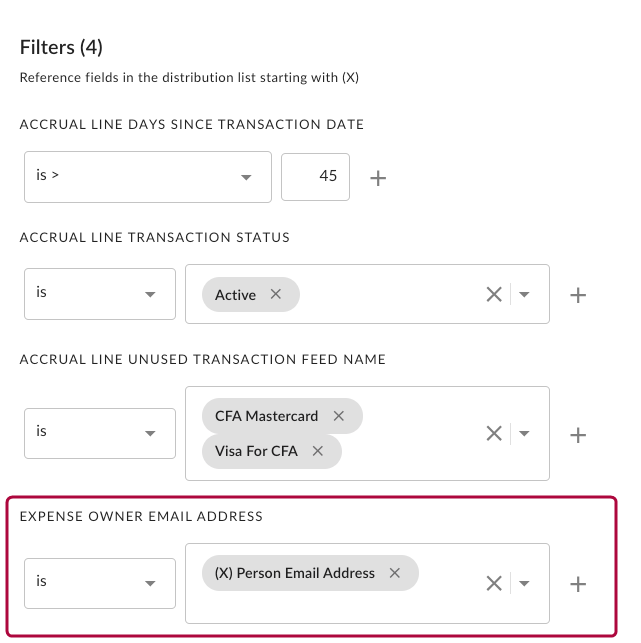
Task: Remove the Visa For CFA chip
Action: tap(318, 451)
